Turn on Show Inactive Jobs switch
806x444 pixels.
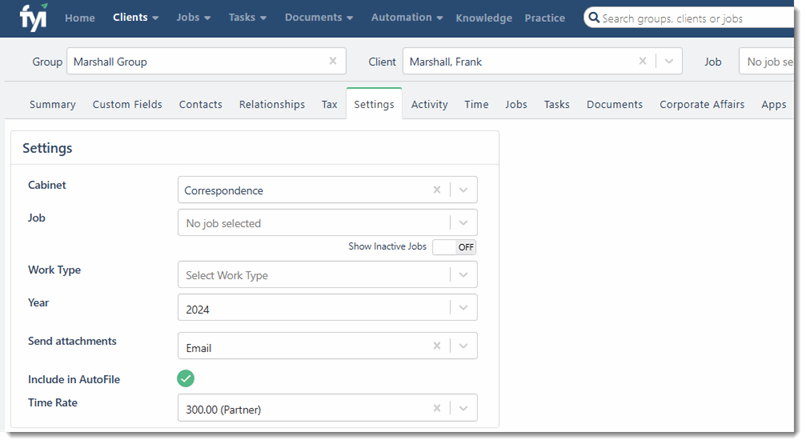click(x=454, y=247)
